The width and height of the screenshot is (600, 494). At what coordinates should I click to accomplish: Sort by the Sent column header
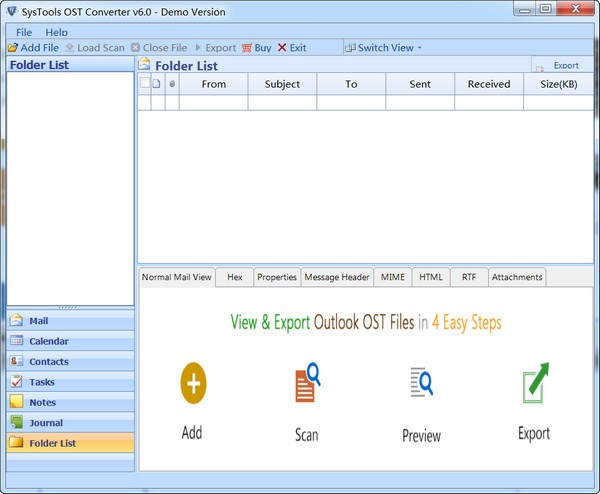(x=420, y=84)
